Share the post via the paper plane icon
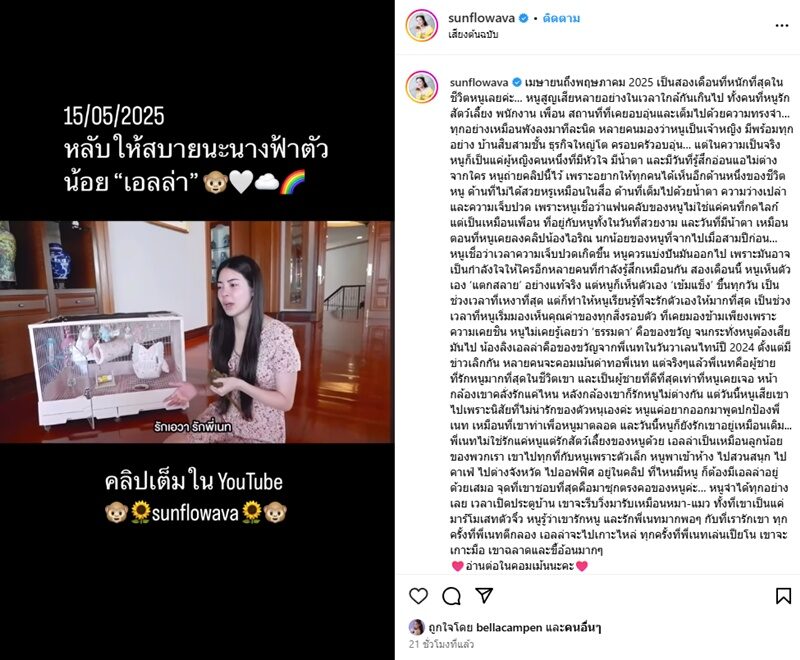This screenshot has height=660, width=800. 484,595
